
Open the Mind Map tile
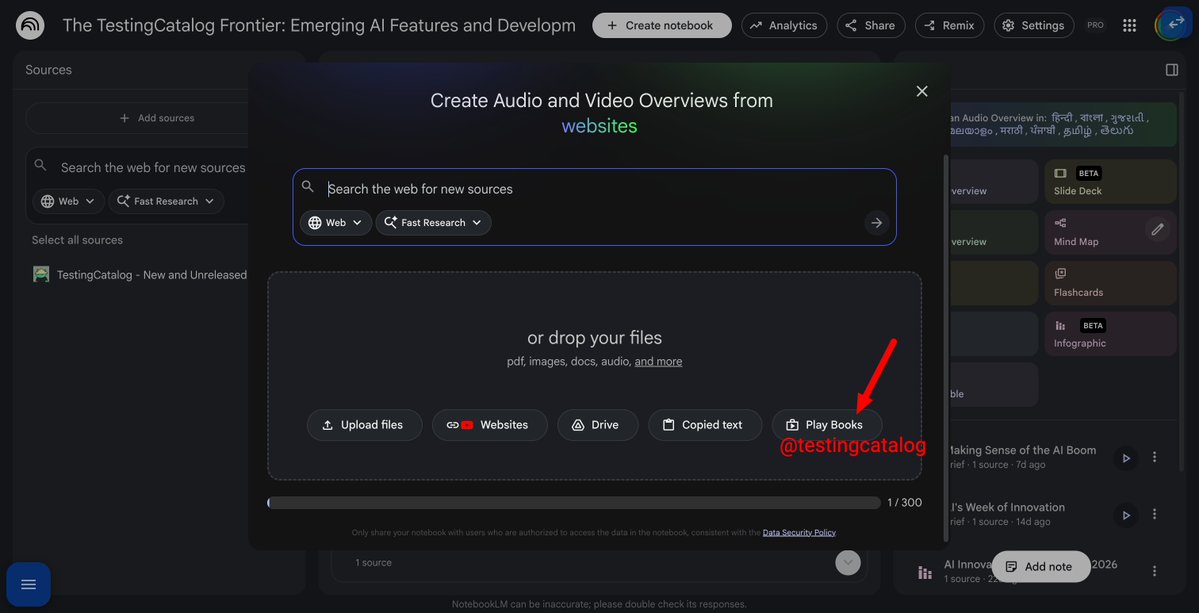1110,232
